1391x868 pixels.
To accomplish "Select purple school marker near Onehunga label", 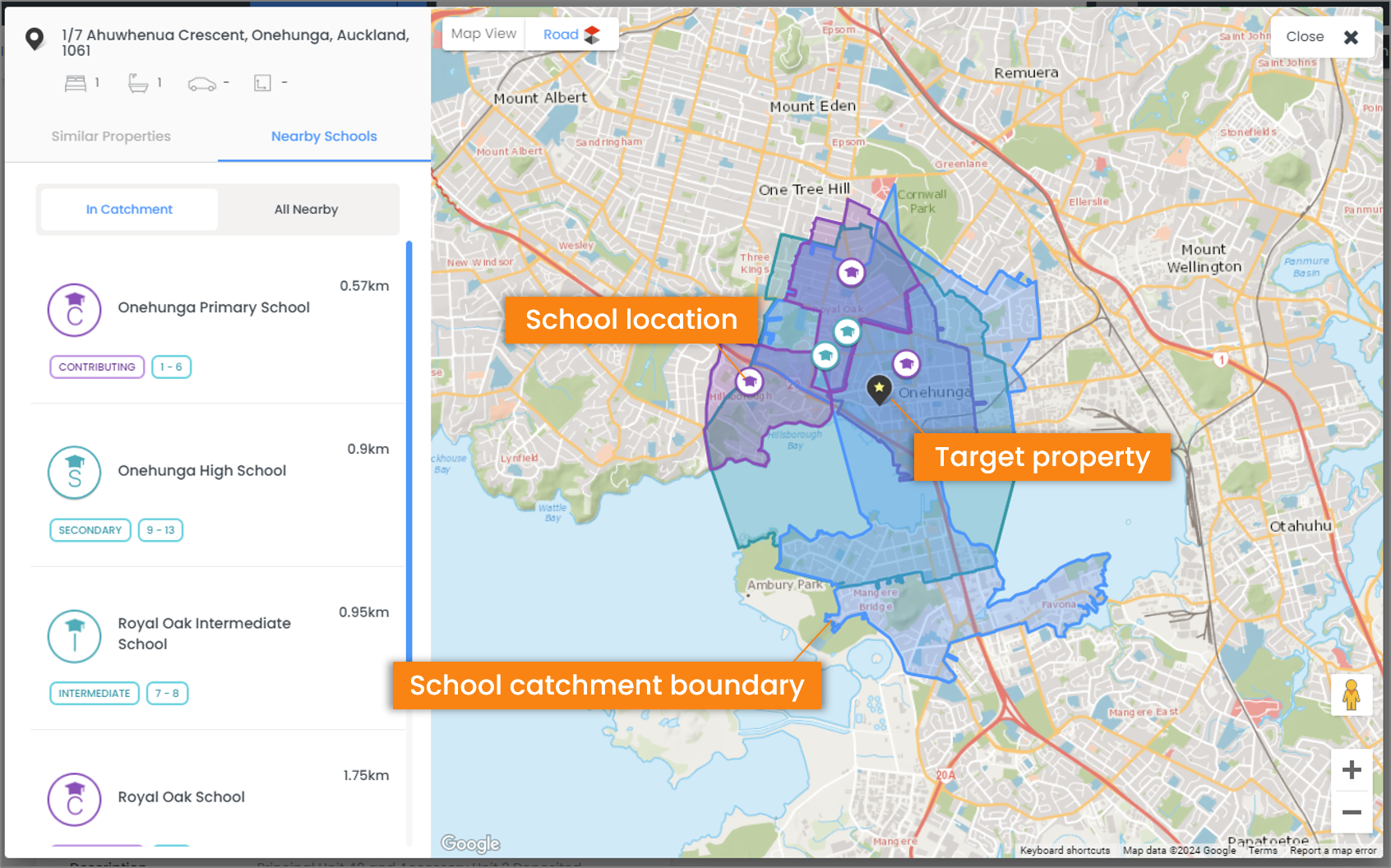I will [x=906, y=363].
